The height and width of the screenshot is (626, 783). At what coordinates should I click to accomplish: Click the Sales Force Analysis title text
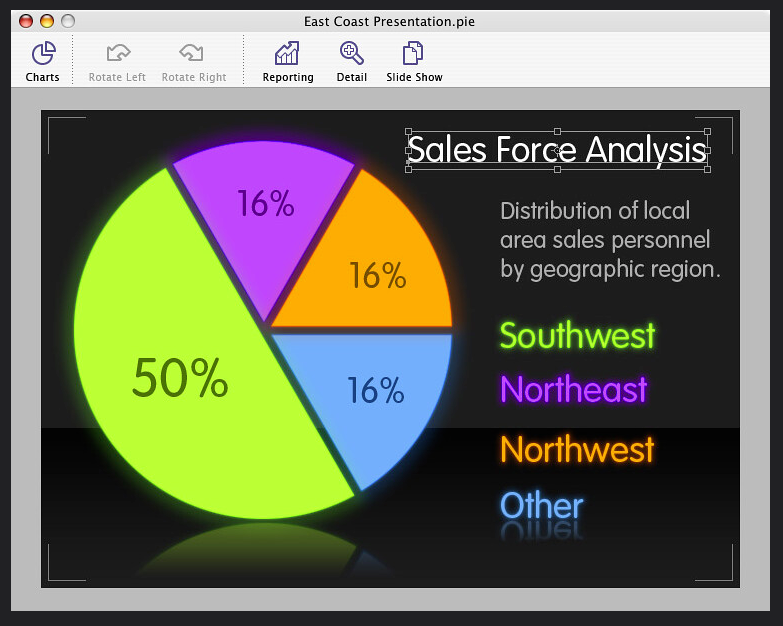click(x=557, y=150)
